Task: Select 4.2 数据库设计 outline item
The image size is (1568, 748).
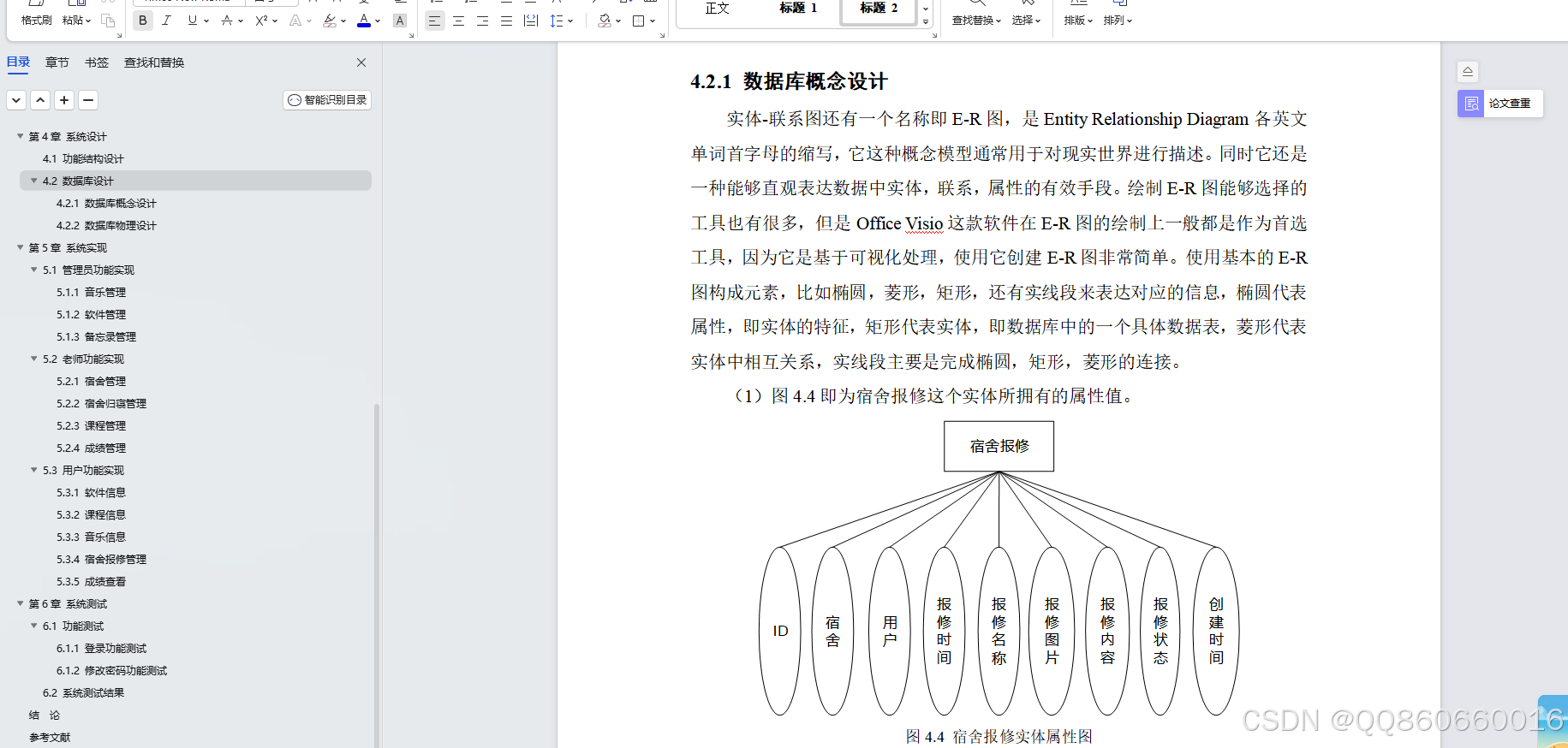Action: (195, 181)
